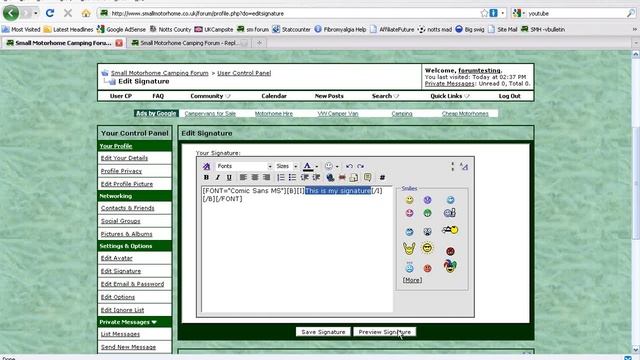Image resolution: width=640 pixels, height=360 pixels.
Task: Insert the yellow smile smiley
Action: tap(409, 200)
